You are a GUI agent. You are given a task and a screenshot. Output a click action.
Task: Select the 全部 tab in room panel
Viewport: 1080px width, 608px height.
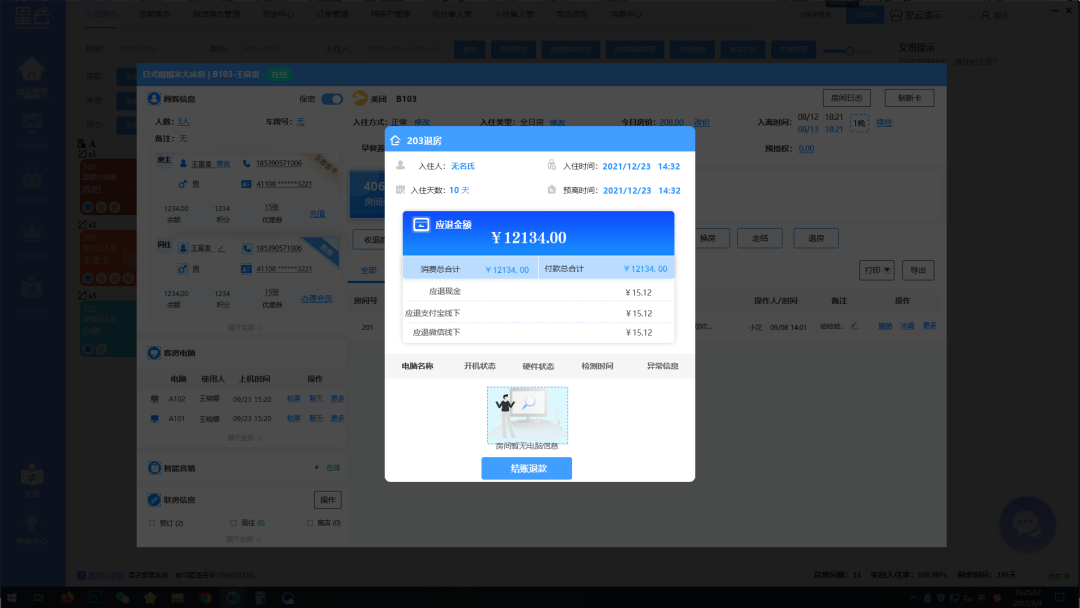click(x=369, y=271)
